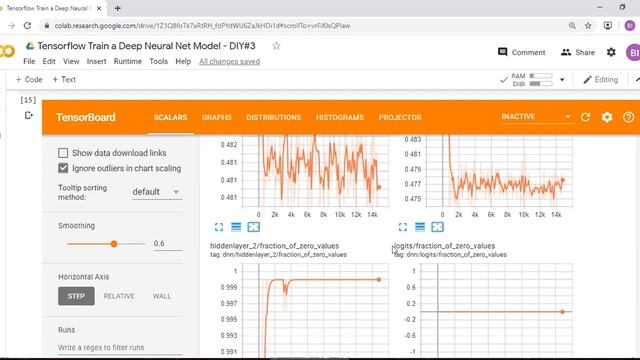Switch to the PROJECTOR tab
The width and height of the screenshot is (640, 360).
[400, 117]
